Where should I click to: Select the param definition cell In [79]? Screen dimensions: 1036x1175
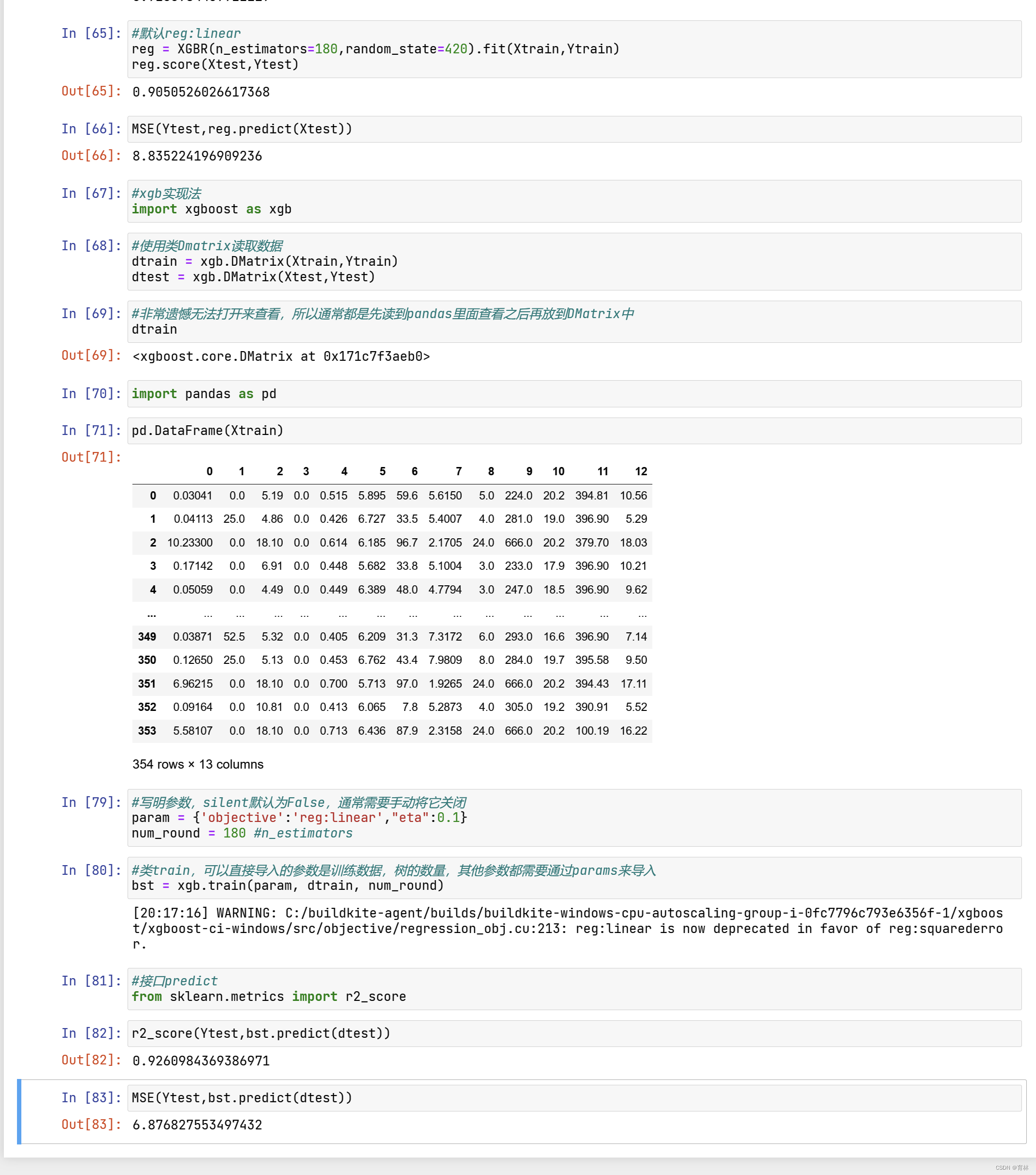(574, 818)
